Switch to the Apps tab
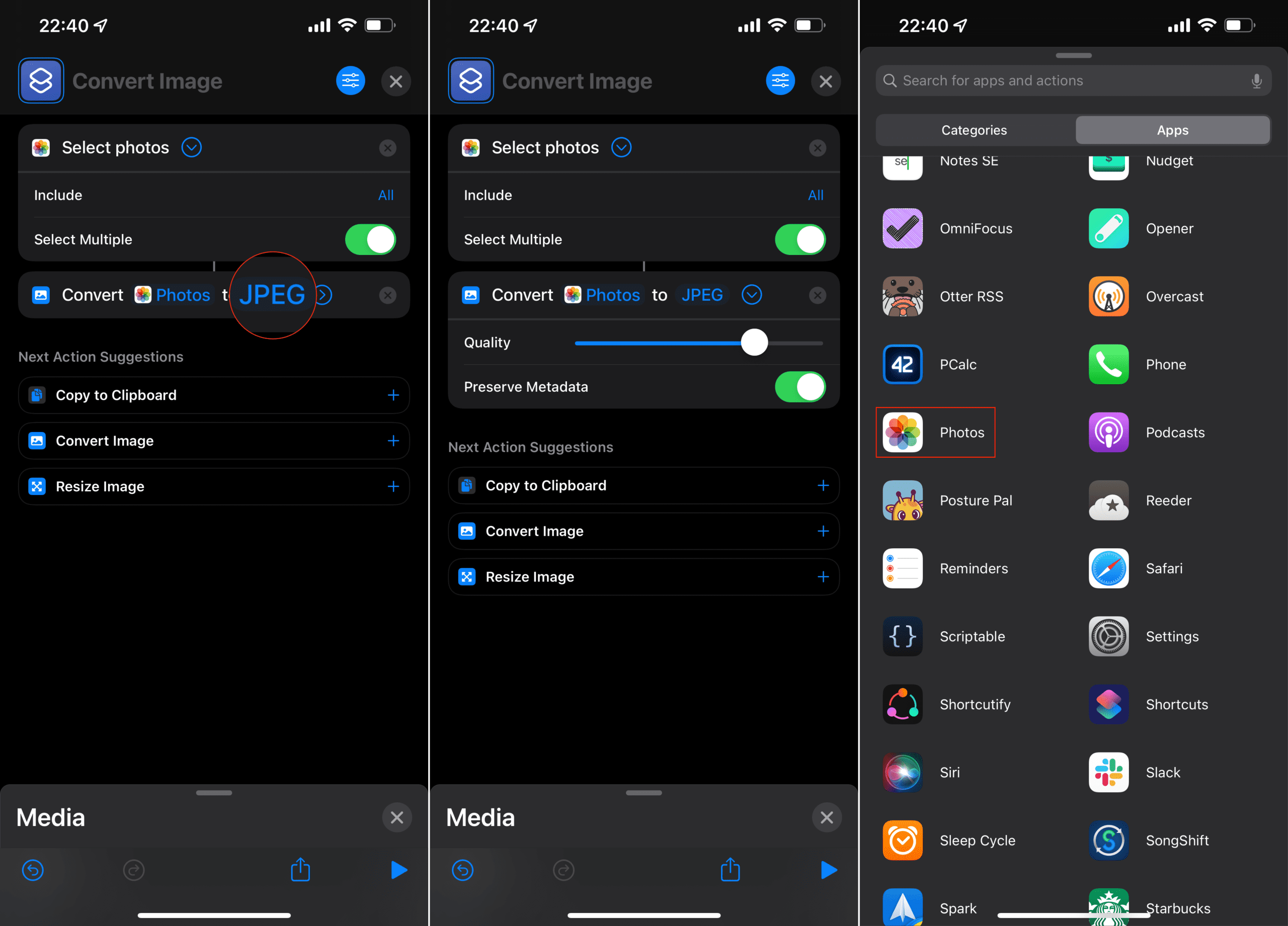The height and width of the screenshot is (926, 1288). pyautogui.click(x=1172, y=130)
